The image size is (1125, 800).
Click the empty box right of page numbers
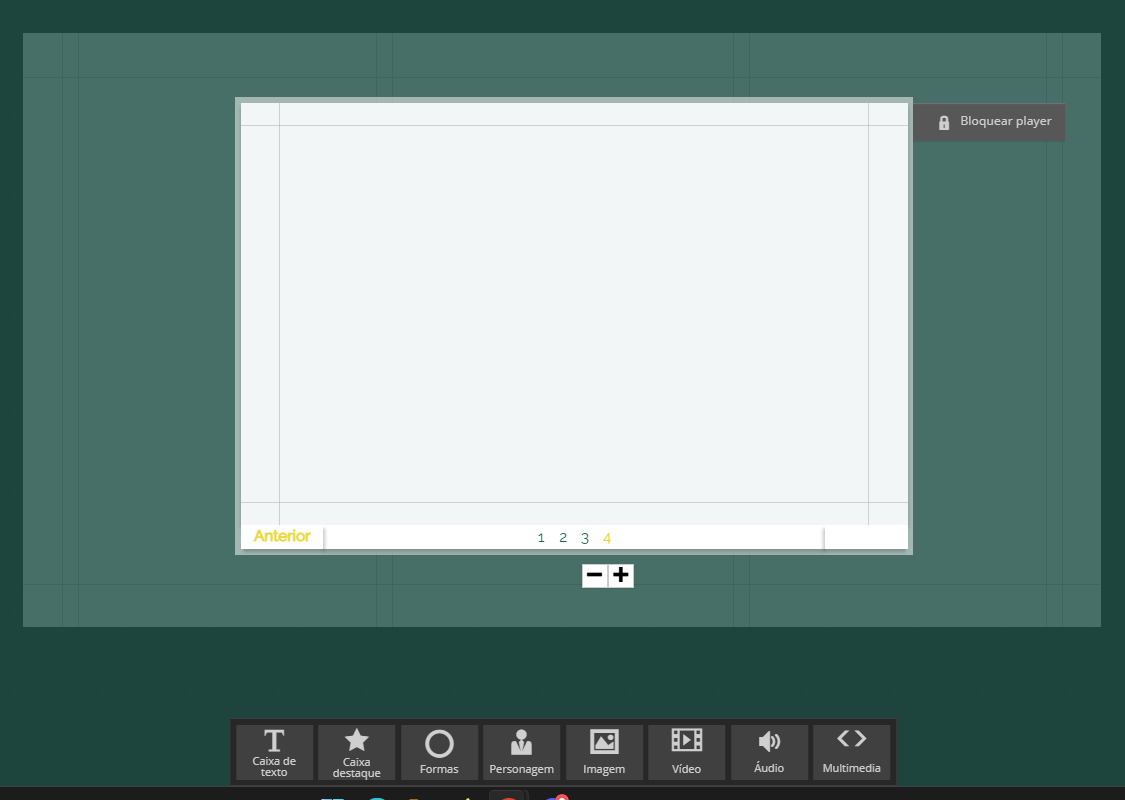pyautogui.click(x=865, y=537)
